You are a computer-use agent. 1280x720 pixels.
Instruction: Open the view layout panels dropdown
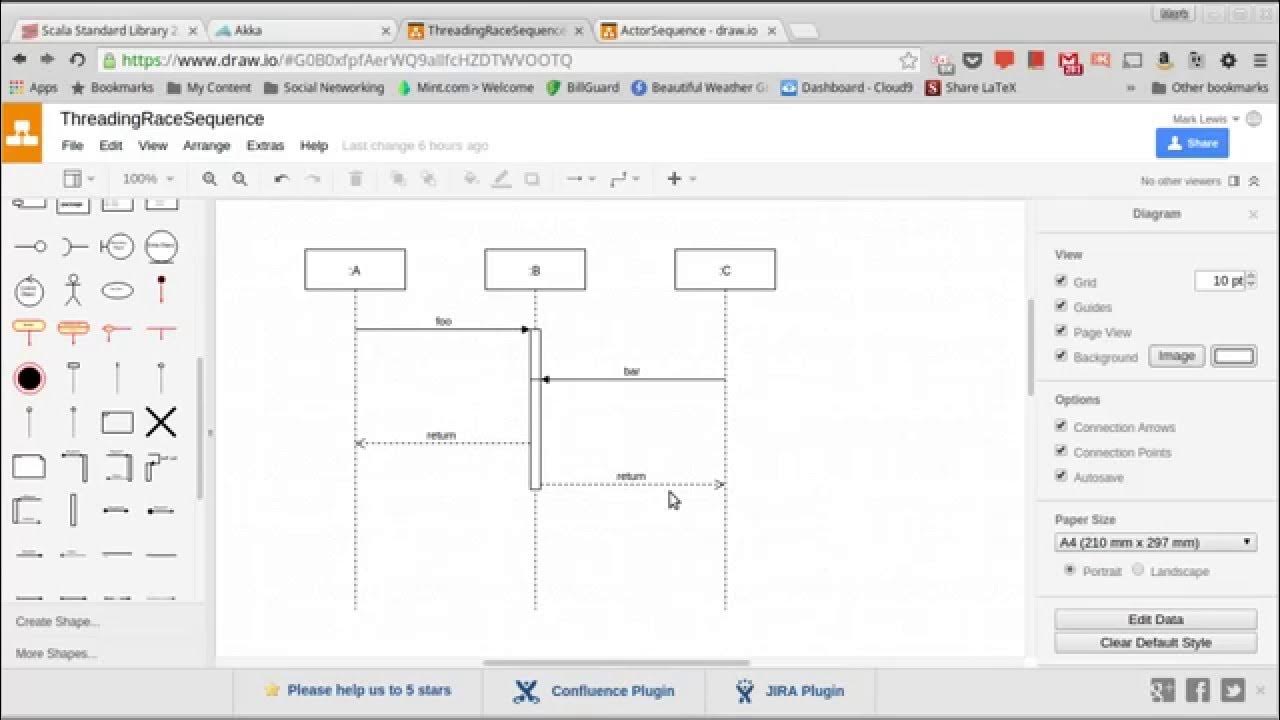pos(79,179)
